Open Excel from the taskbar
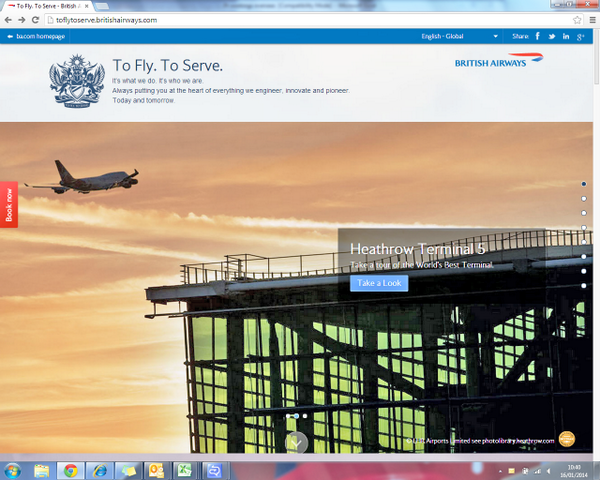The height and width of the screenshot is (480, 600). (186, 470)
